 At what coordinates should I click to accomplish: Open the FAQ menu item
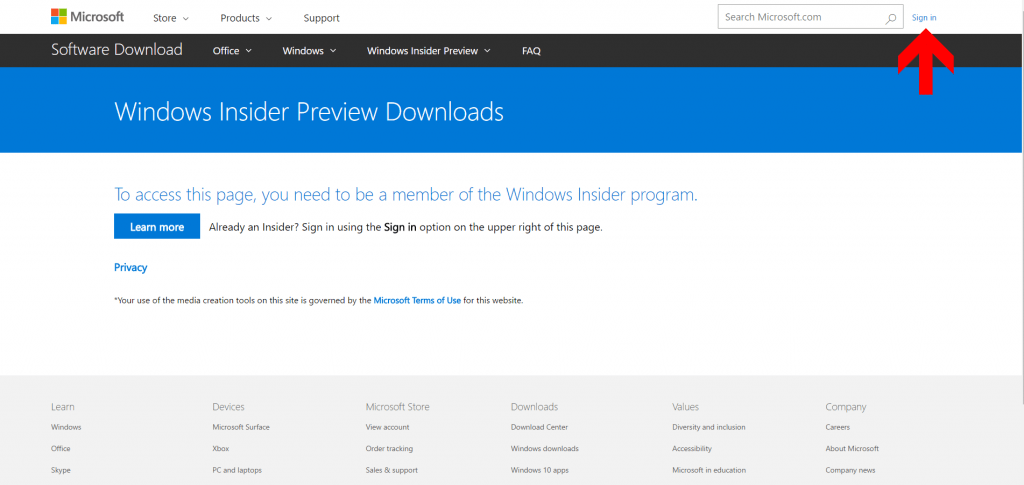pos(532,51)
